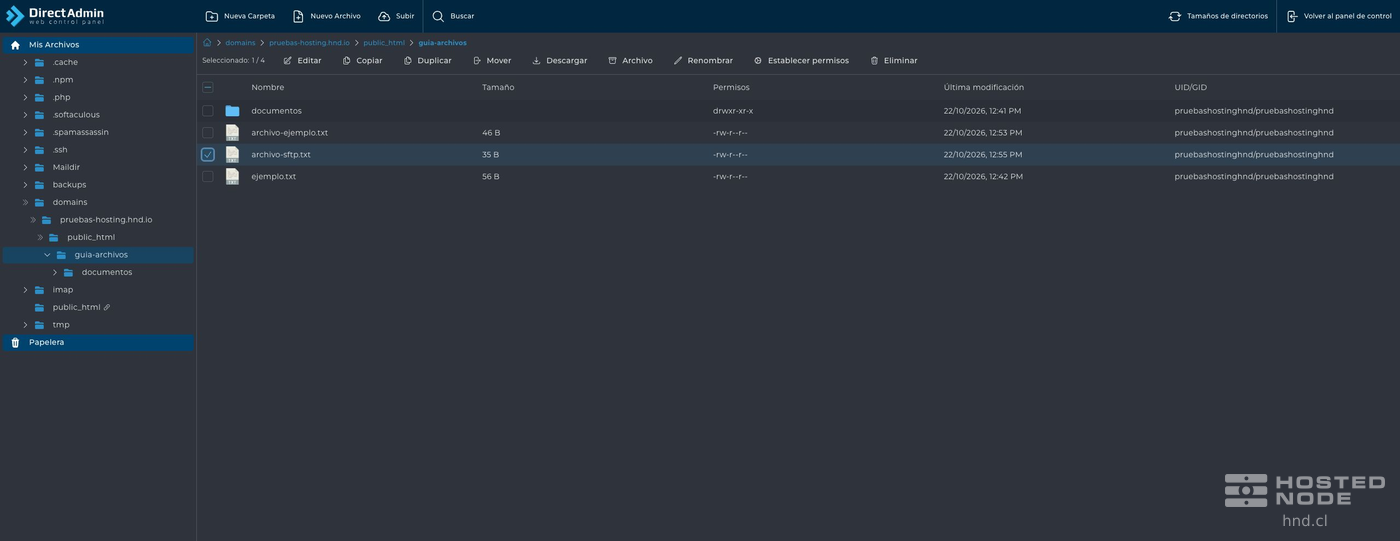Select the domains folder in the tree

pos(70,202)
